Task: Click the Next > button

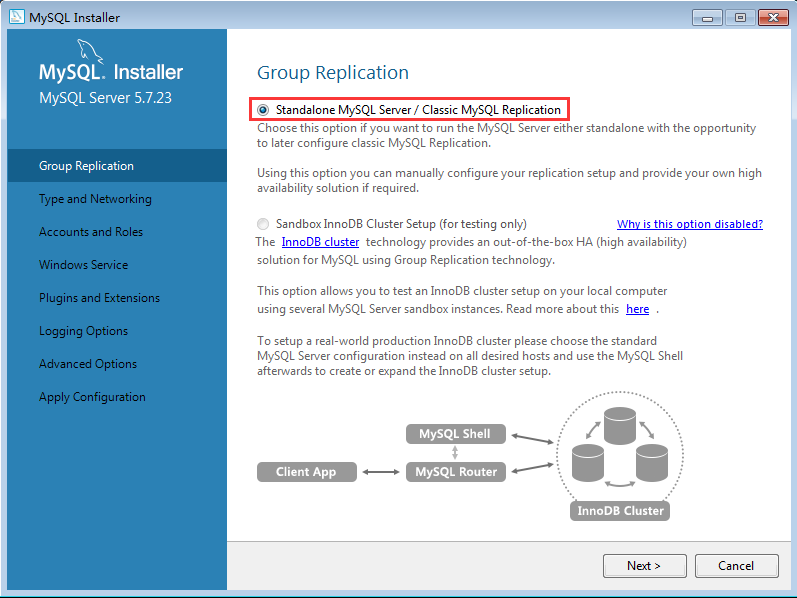Action: (x=645, y=565)
